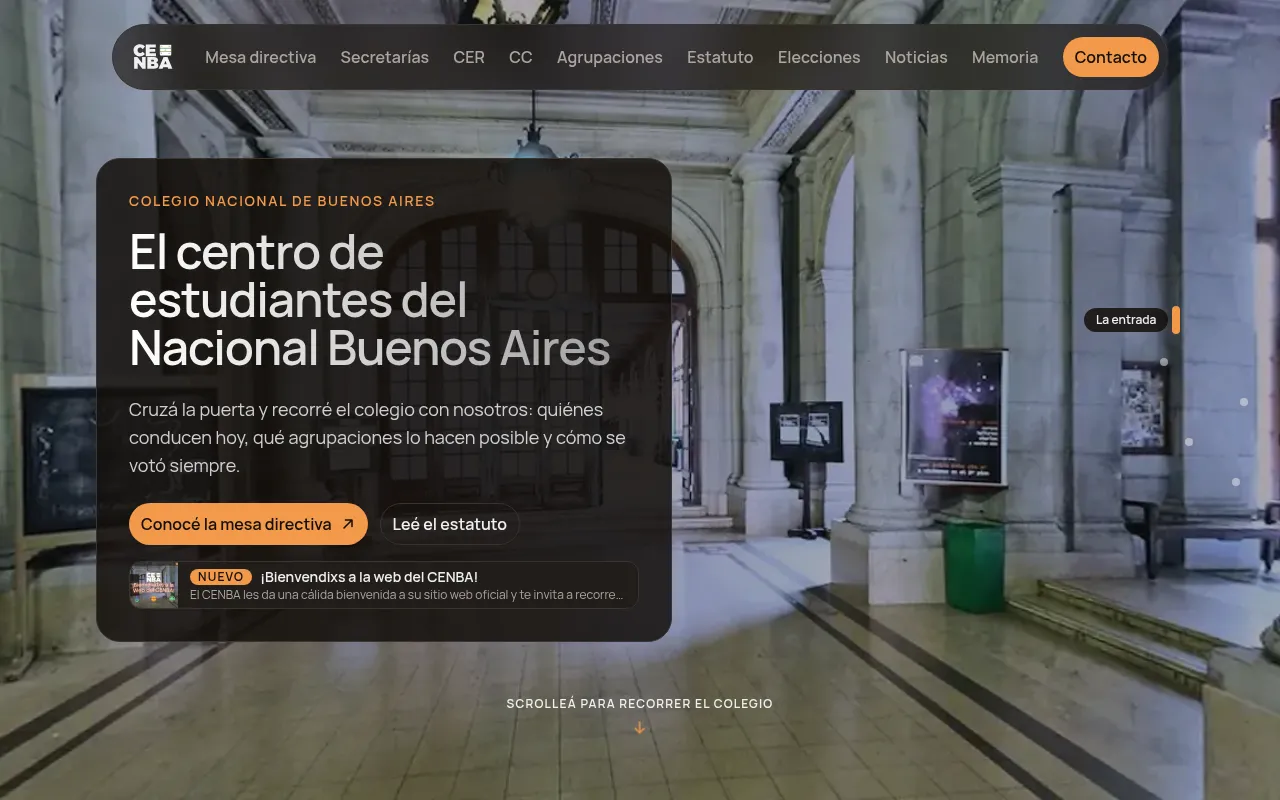Click the El centro de estudiantes headline
The image size is (1280, 800).
click(x=370, y=300)
